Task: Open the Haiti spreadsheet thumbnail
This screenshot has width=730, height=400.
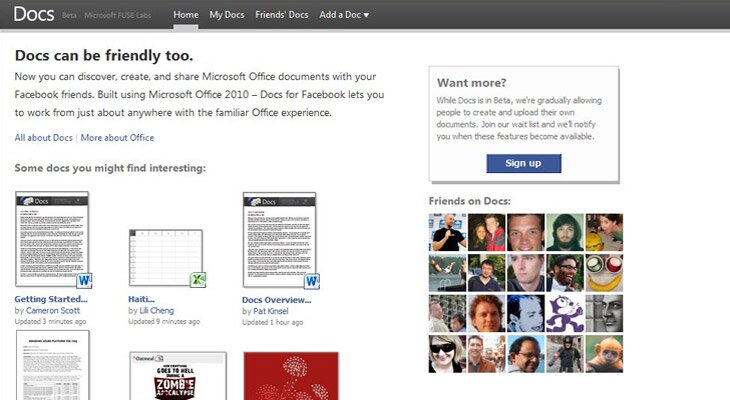Action: tap(166, 258)
